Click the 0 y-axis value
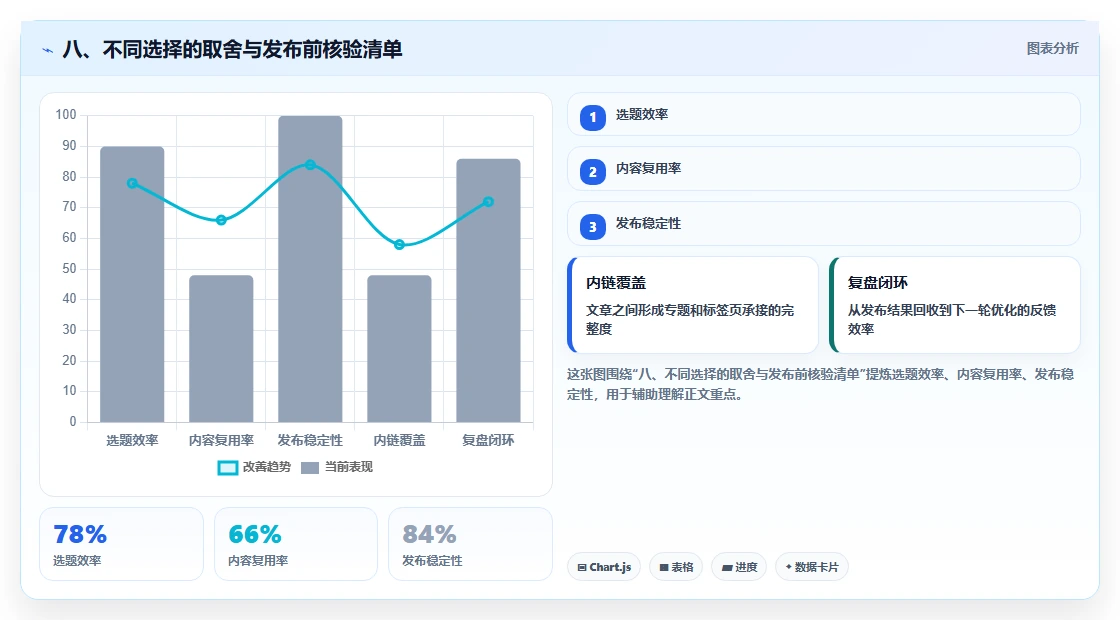1120x620 pixels. tap(73, 421)
